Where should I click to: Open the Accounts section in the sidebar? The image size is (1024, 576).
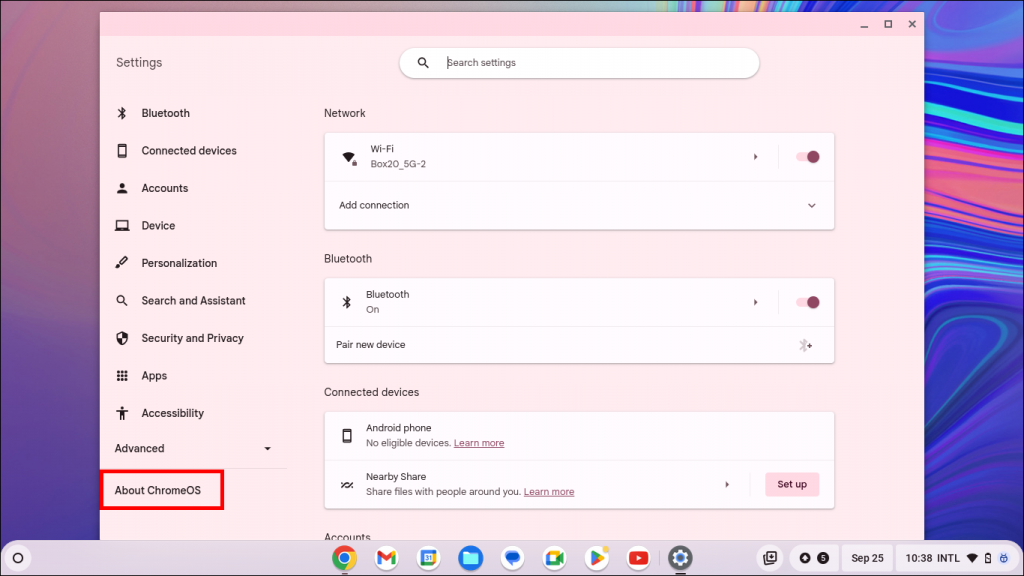pyautogui.click(x=165, y=188)
